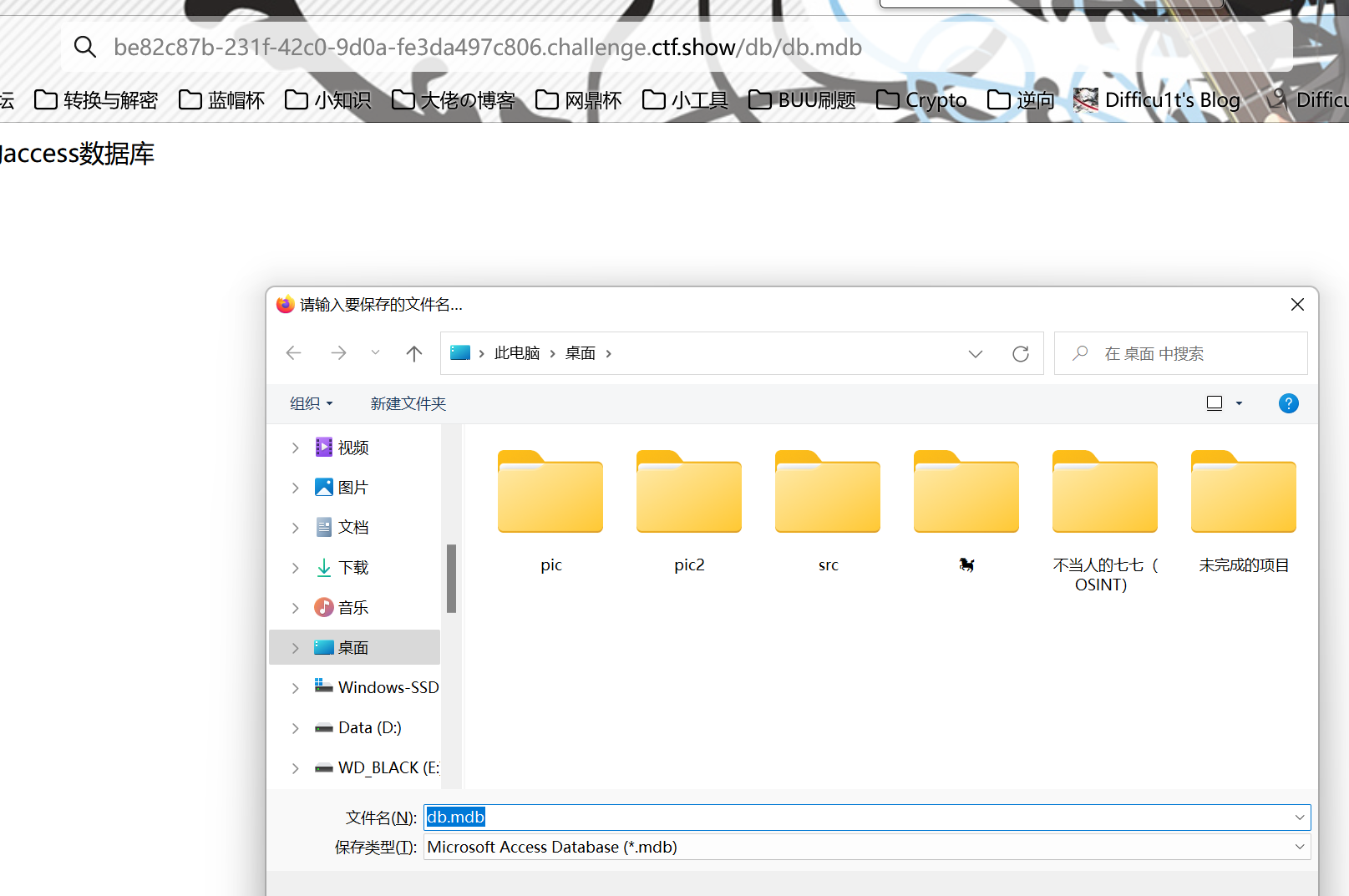Open the 网鼎杯 bookmark folder

click(579, 100)
